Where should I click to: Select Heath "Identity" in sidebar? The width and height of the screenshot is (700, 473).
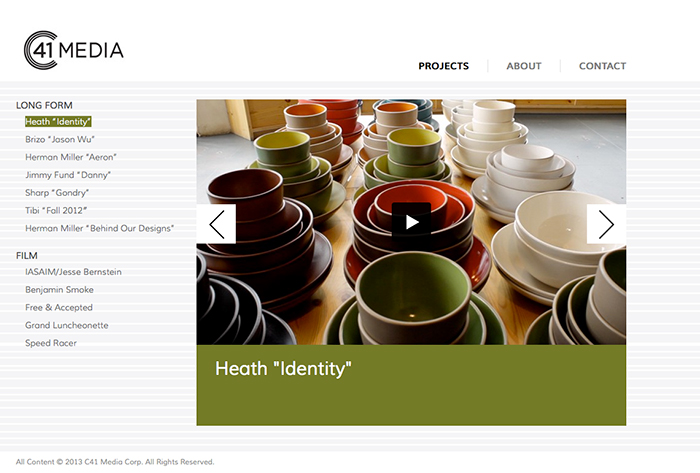(x=58, y=121)
